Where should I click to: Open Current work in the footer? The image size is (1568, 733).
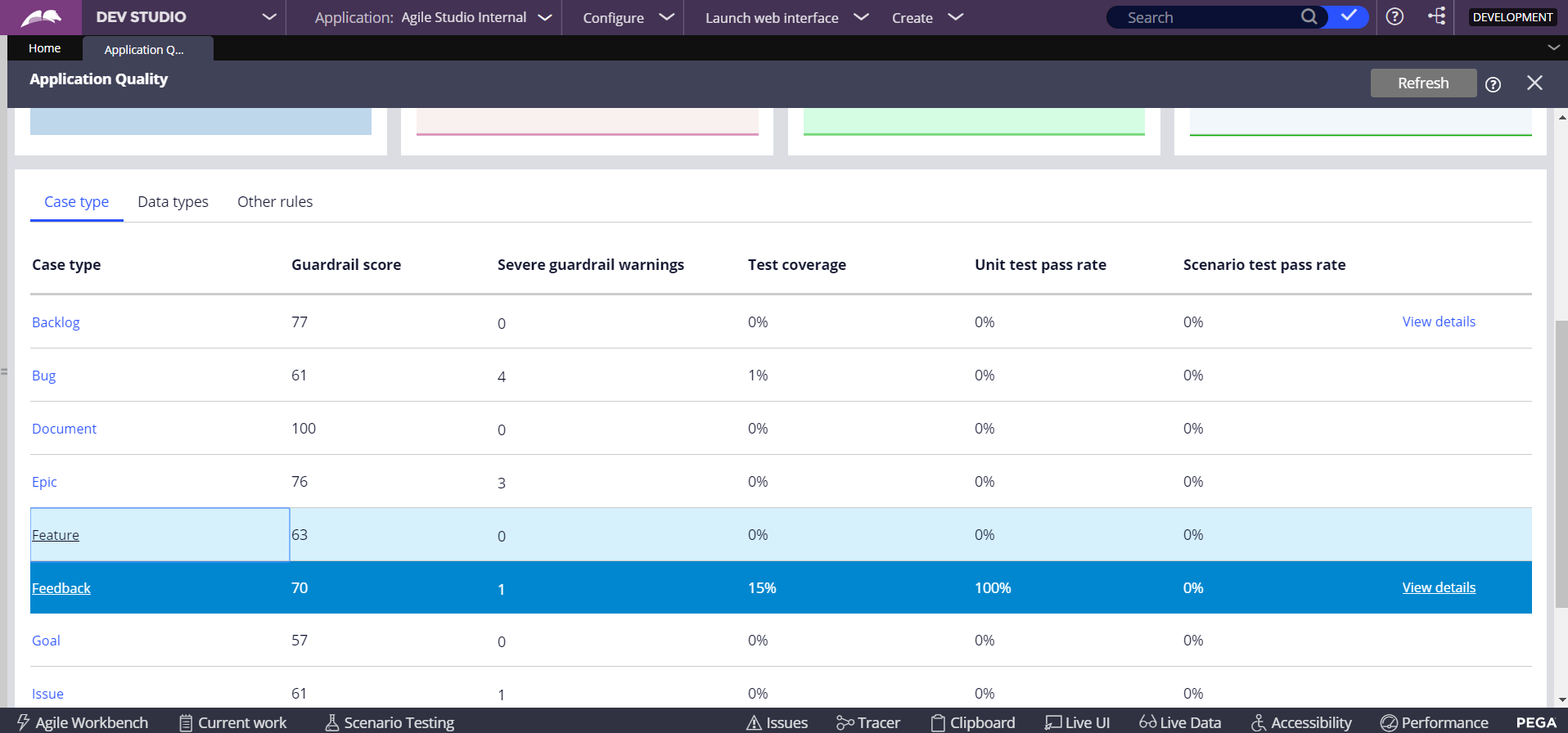pyautogui.click(x=233, y=722)
